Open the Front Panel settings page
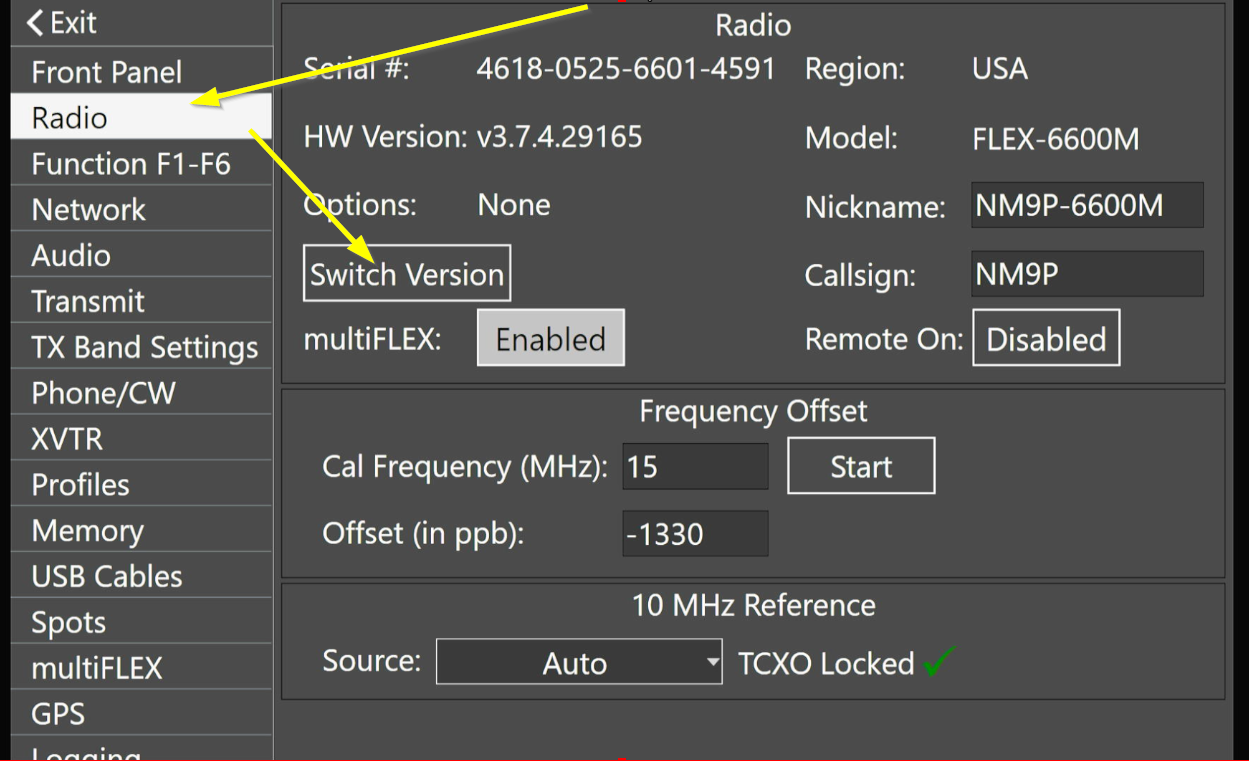Image resolution: width=1249 pixels, height=761 pixels. pyautogui.click(x=141, y=72)
